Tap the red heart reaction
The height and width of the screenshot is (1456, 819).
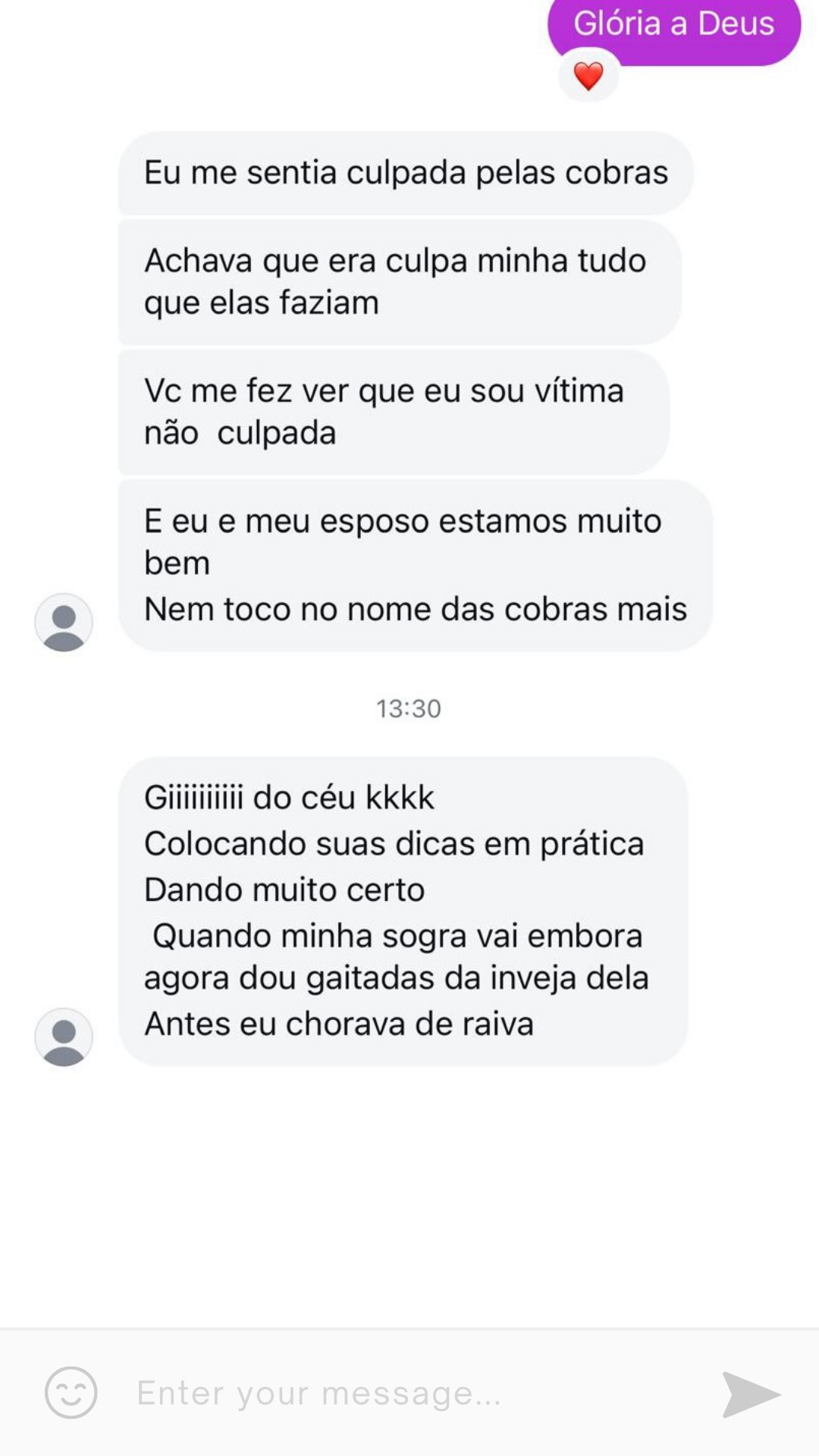[x=588, y=76]
